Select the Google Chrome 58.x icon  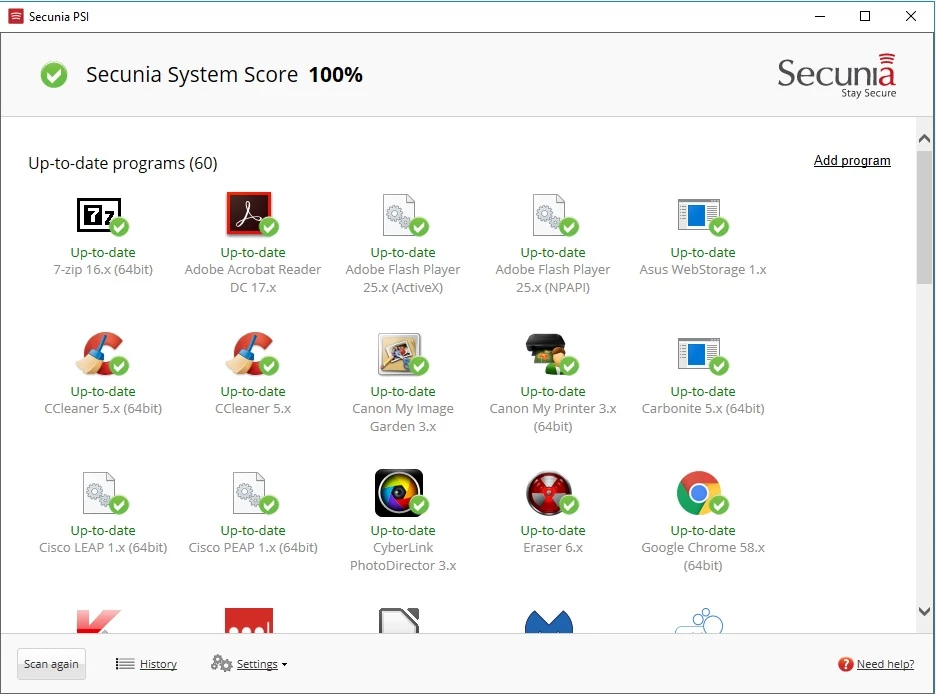[702, 493]
